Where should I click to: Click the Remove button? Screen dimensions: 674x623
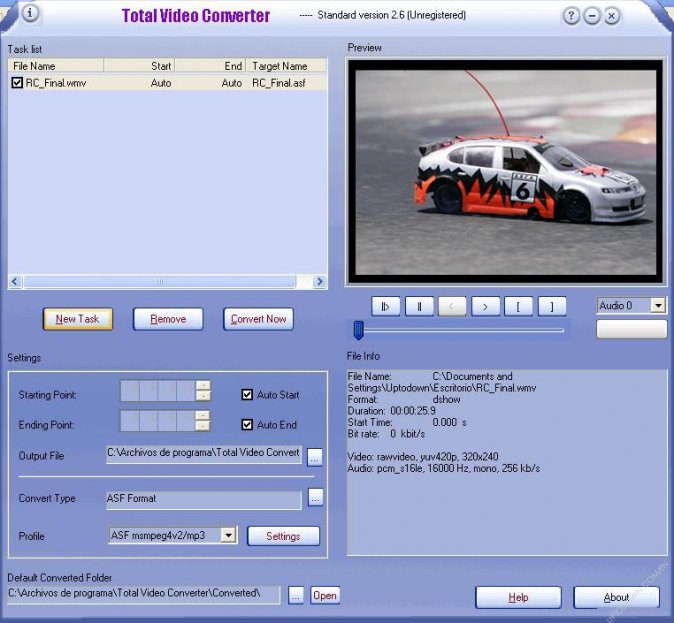[168, 319]
